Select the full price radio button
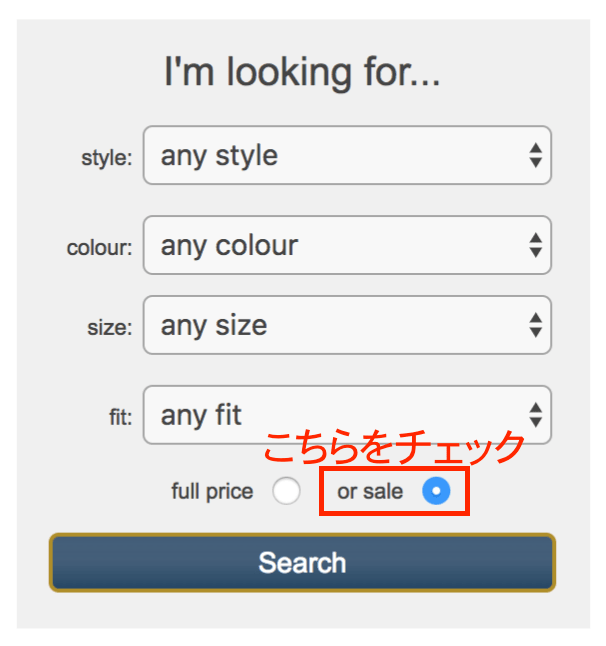This screenshot has height=646, width=606. pyautogui.click(x=286, y=491)
